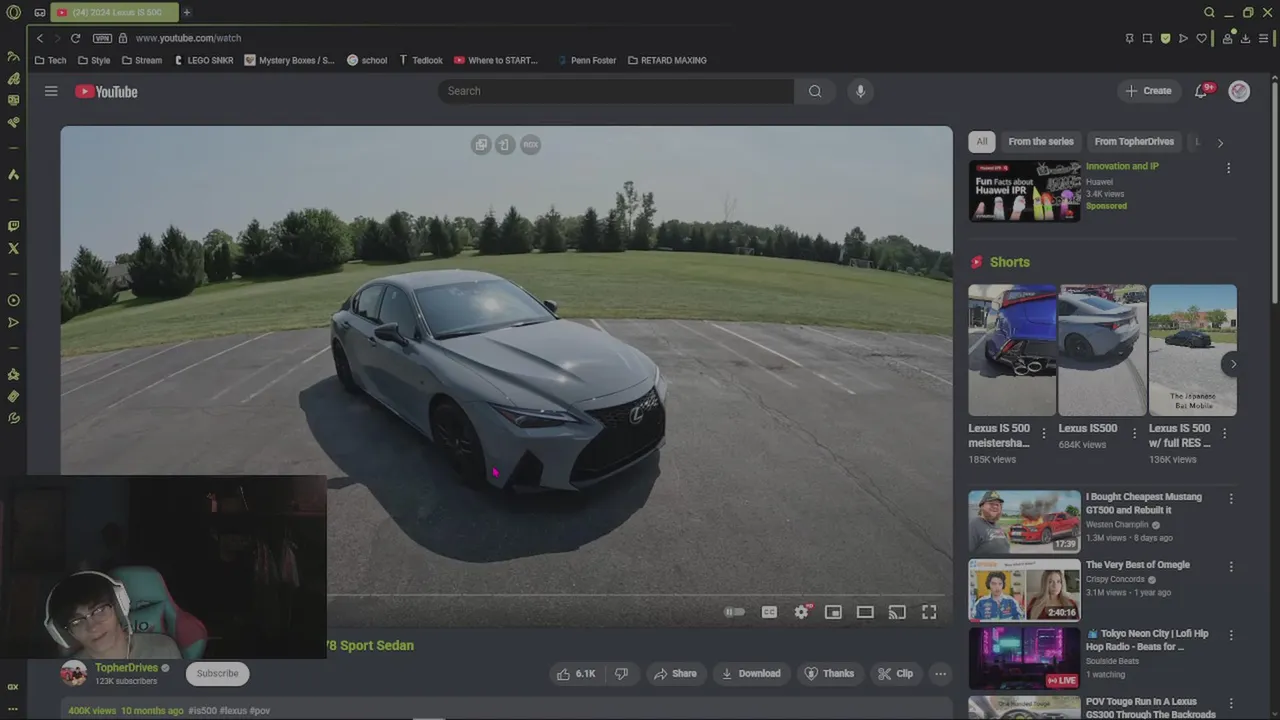Reload the page in the browser
Screen dimensions: 1280x720
75,38
